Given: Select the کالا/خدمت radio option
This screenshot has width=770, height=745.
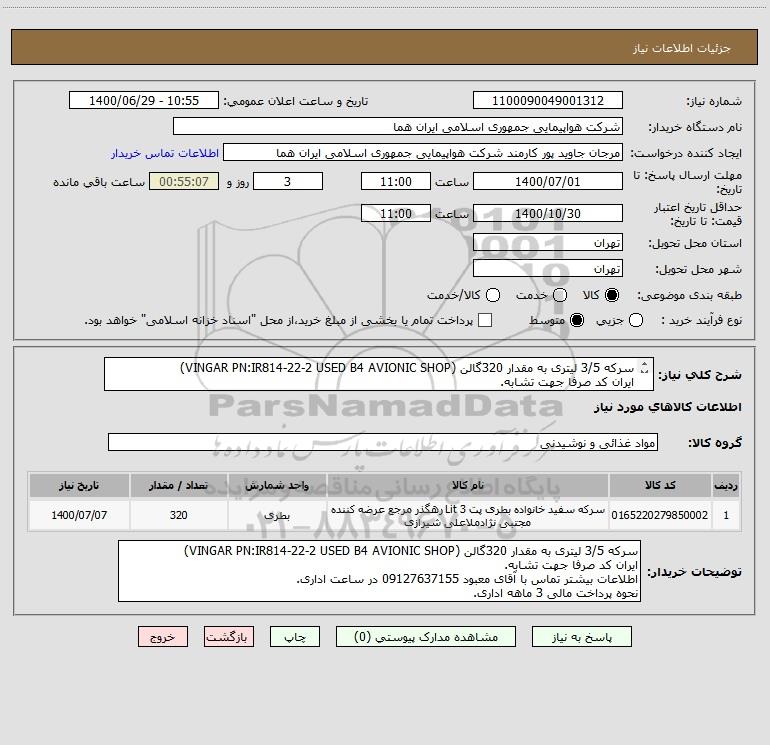Looking at the screenshot, I should (x=493, y=295).
